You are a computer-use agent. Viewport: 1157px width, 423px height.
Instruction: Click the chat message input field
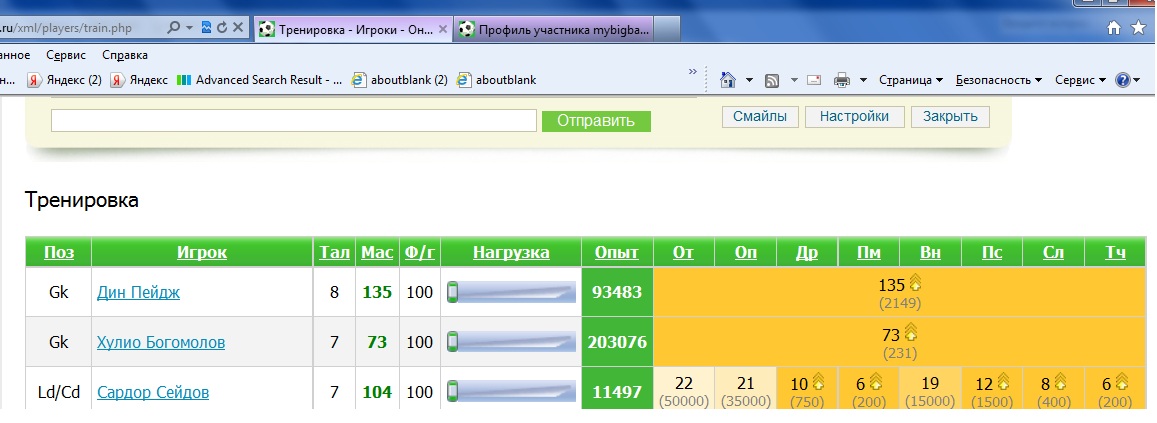[x=293, y=121]
